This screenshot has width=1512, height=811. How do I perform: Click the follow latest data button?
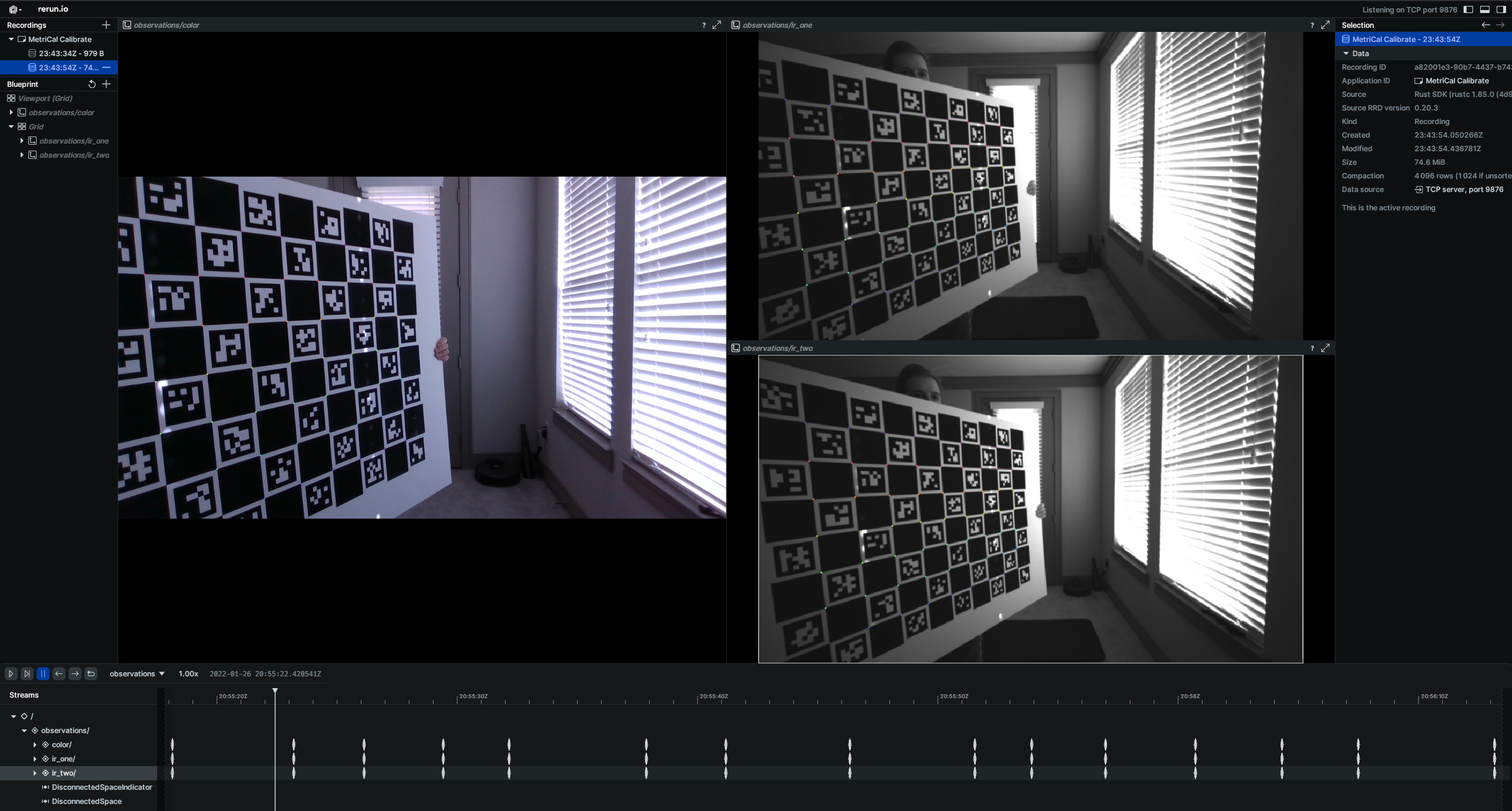tap(27, 673)
